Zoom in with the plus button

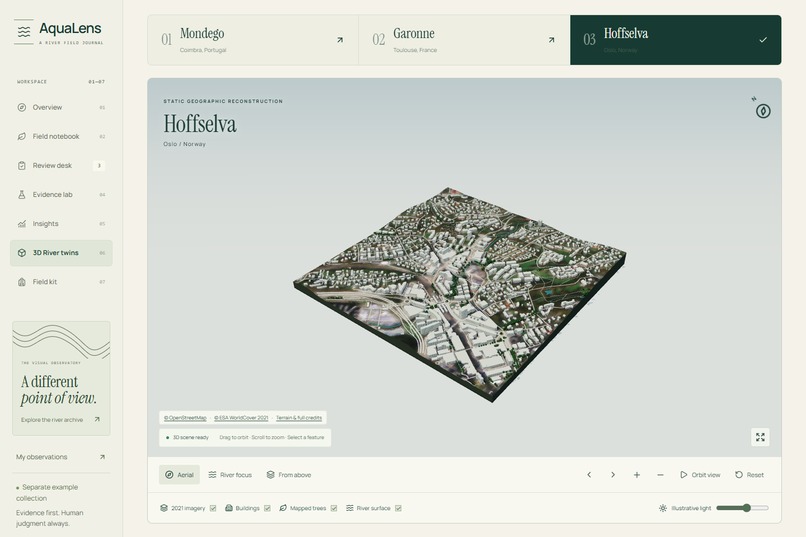tap(636, 475)
